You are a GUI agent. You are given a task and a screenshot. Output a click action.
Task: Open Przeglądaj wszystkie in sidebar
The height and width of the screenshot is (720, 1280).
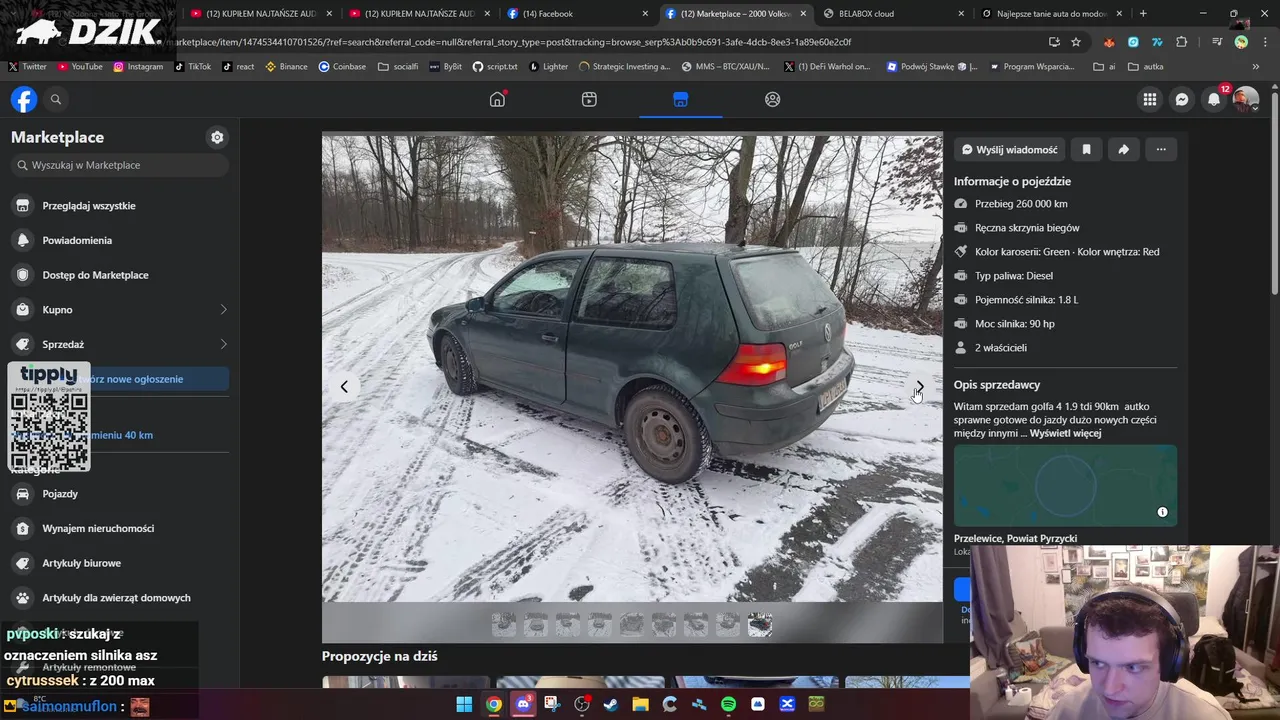pos(120,205)
